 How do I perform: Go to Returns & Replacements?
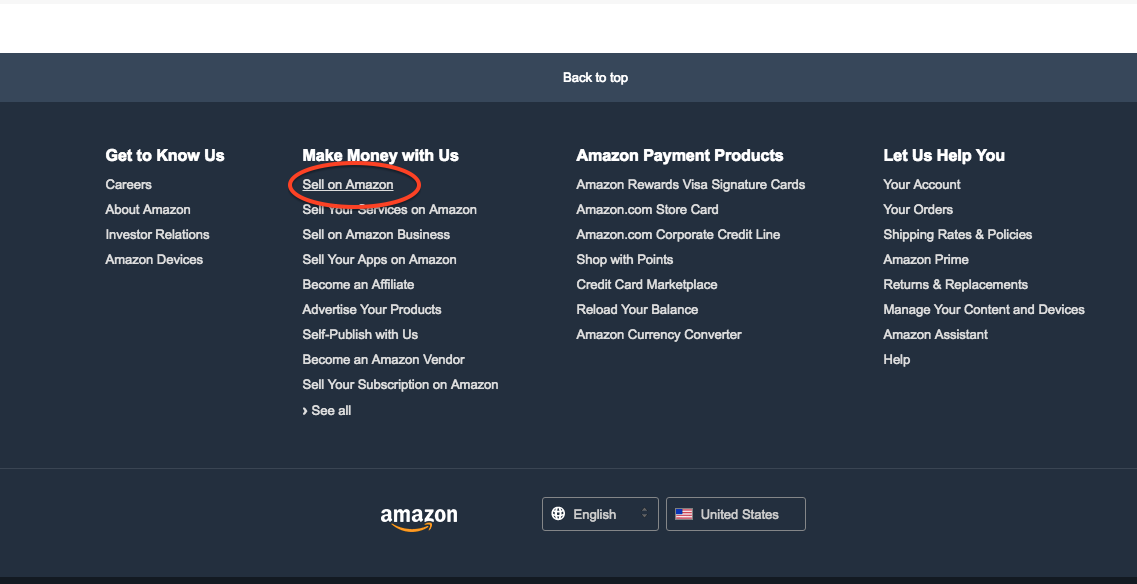[956, 284]
